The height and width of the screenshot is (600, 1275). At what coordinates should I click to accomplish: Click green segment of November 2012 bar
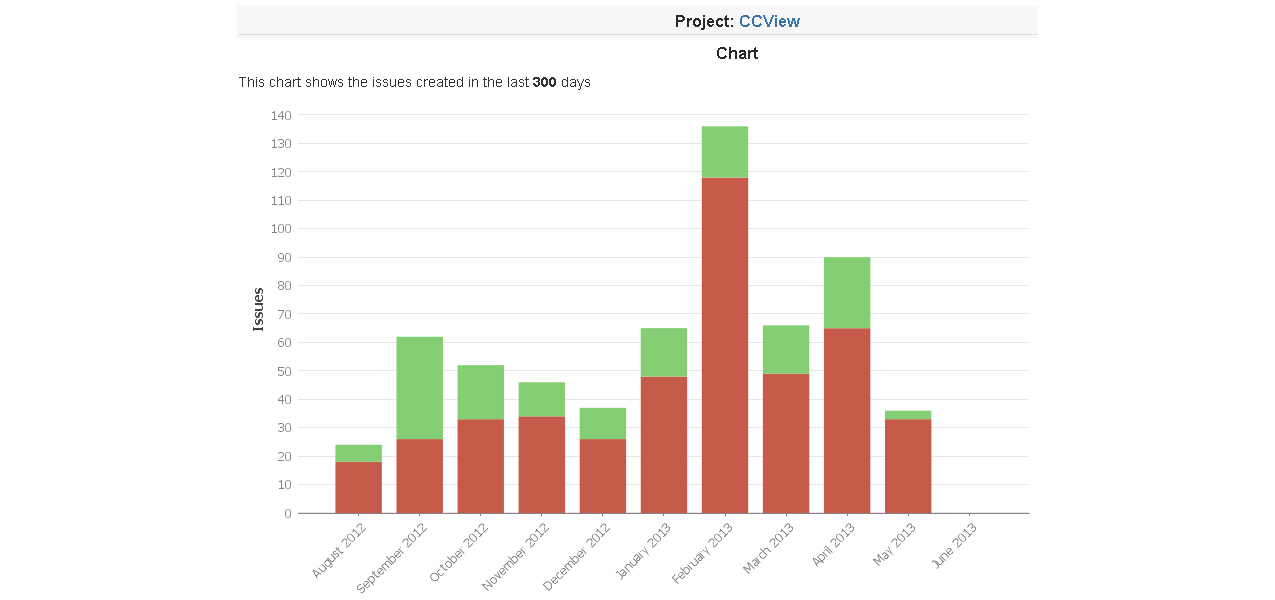[x=541, y=399]
